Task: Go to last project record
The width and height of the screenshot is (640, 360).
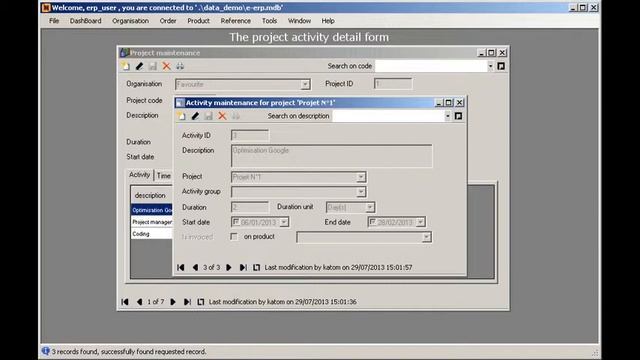Action: pos(187,302)
